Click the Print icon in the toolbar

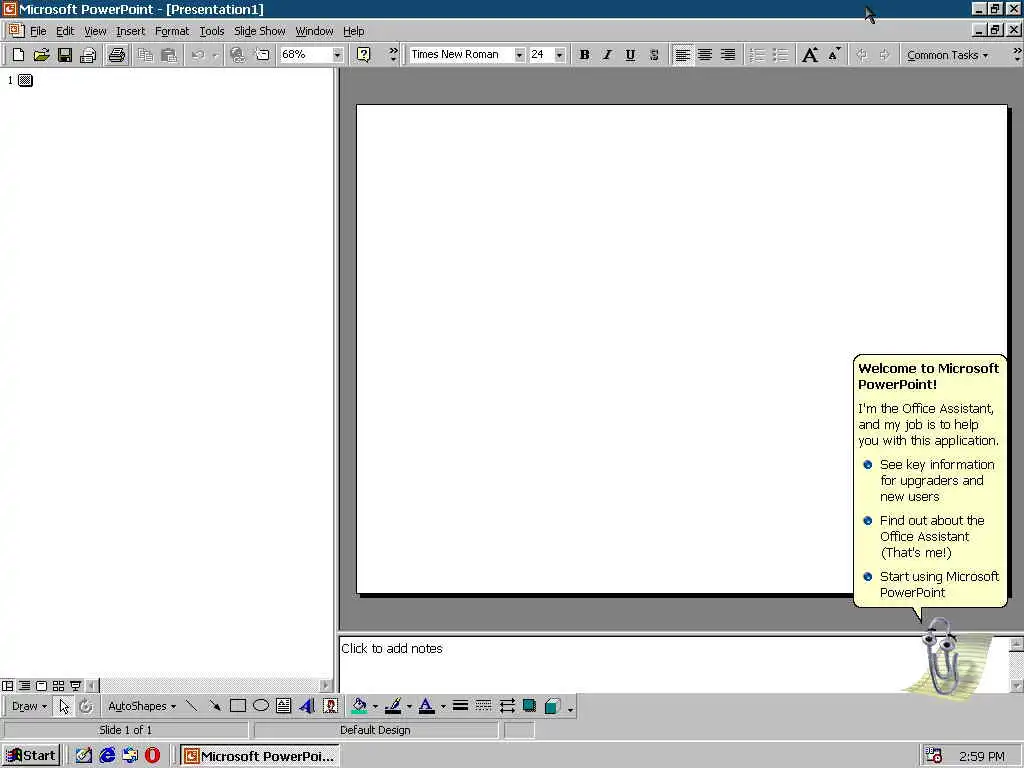click(x=117, y=55)
